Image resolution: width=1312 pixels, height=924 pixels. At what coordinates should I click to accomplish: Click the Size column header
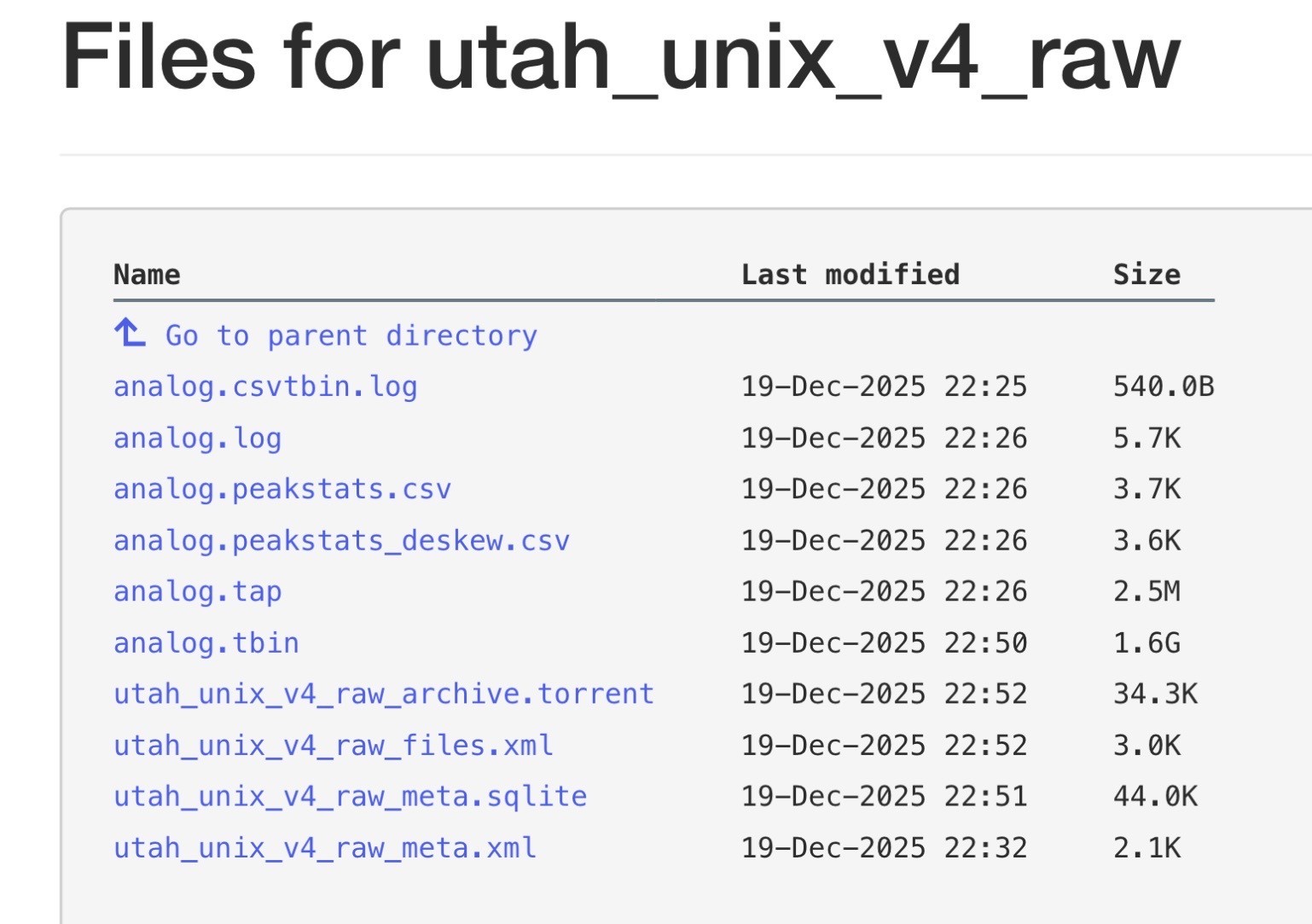pyautogui.click(x=1147, y=275)
